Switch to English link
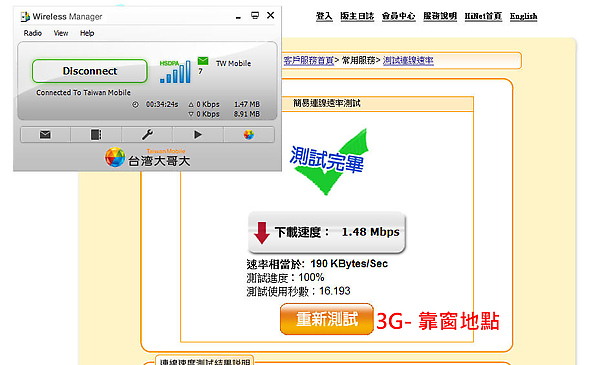The height and width of the screenshot is (365, 600). coord(523,16)
